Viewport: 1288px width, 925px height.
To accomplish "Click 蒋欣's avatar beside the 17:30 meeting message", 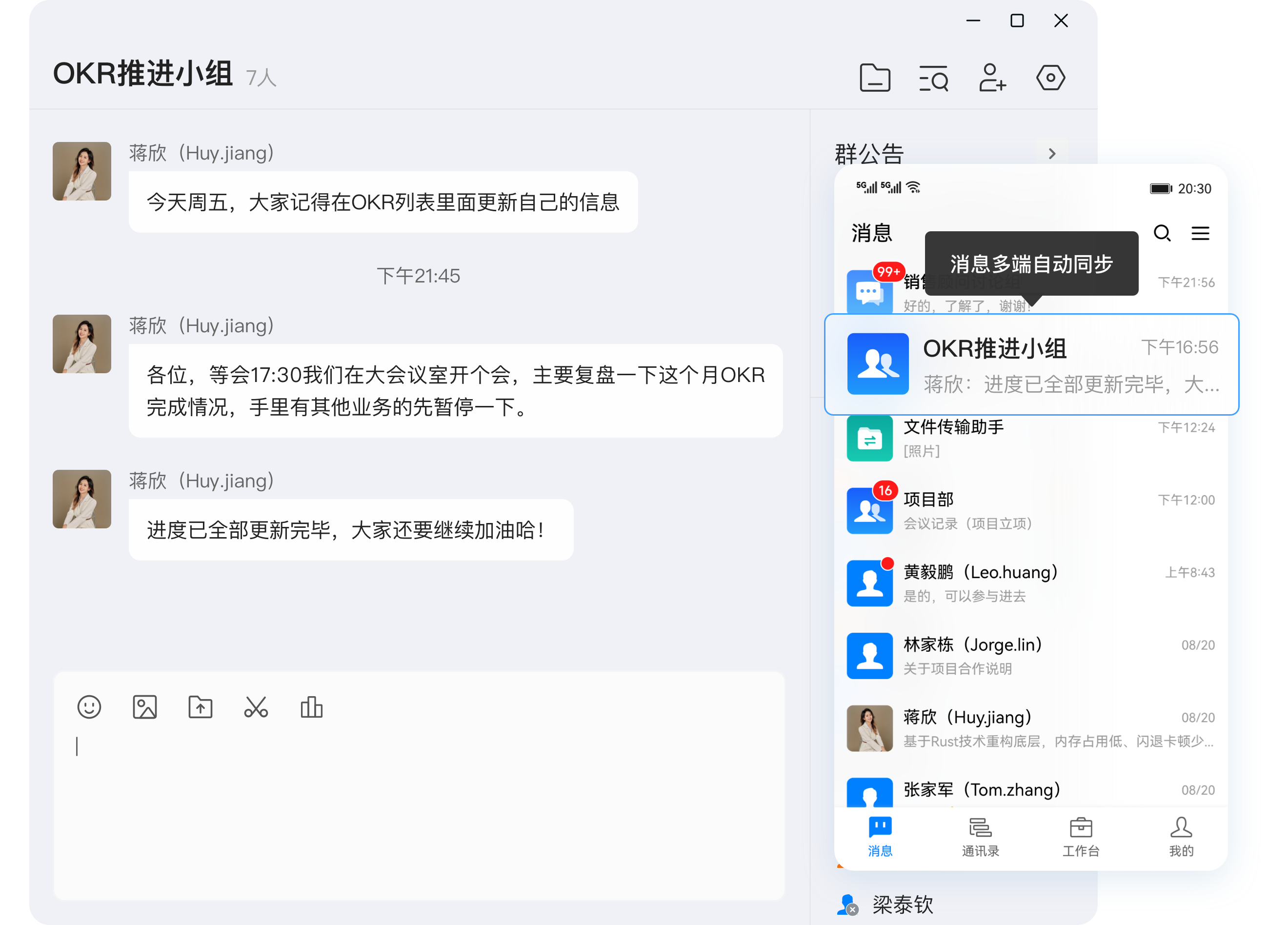I will click(82, 344).
